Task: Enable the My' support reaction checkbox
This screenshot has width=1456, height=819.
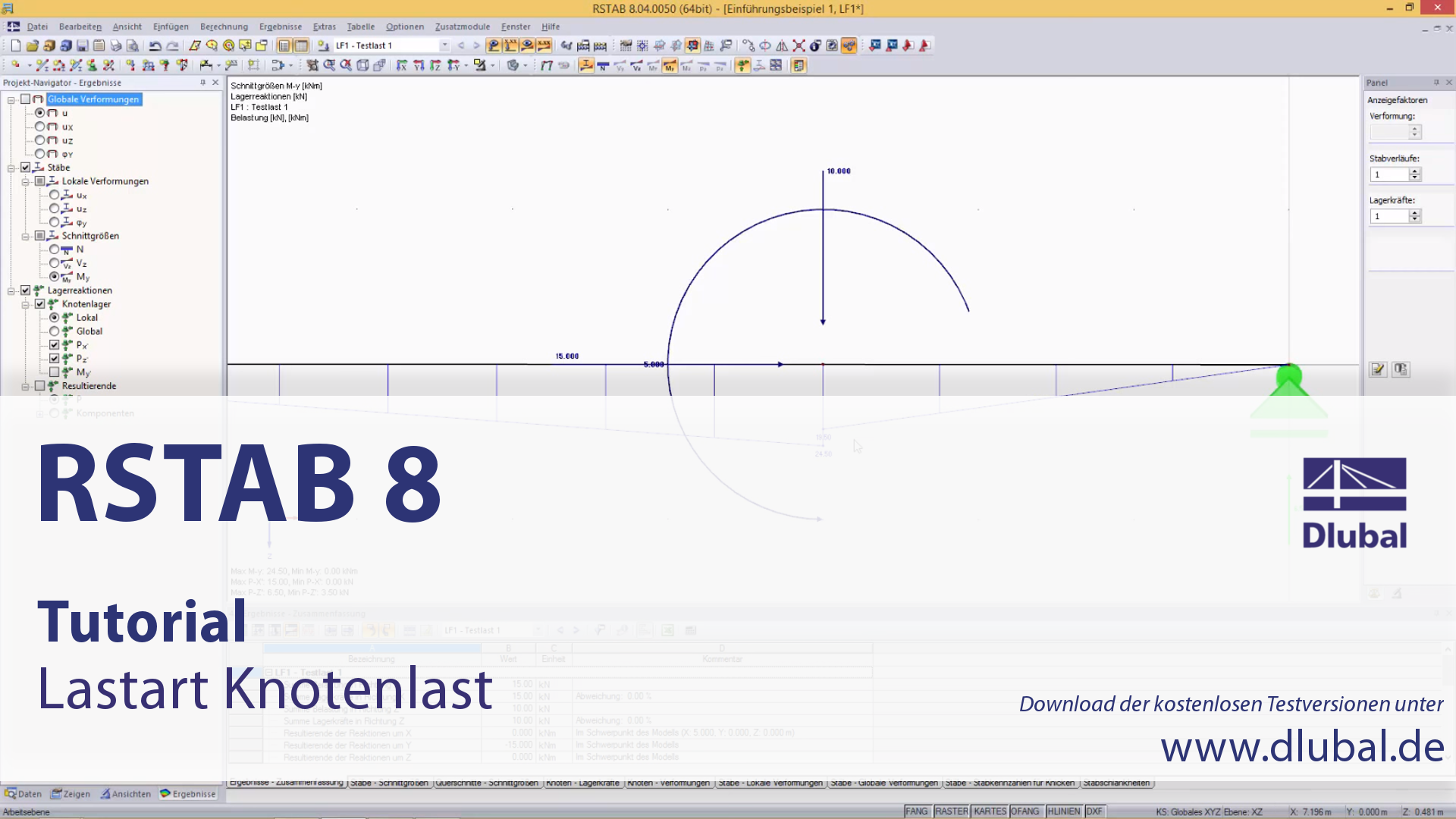Action: [55, 372]
